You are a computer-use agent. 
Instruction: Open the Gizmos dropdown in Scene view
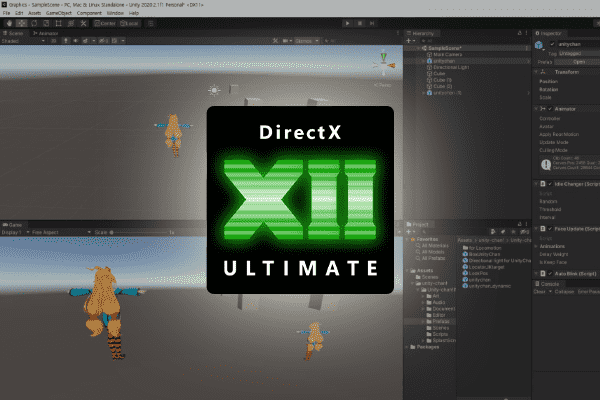click(307, 41)
